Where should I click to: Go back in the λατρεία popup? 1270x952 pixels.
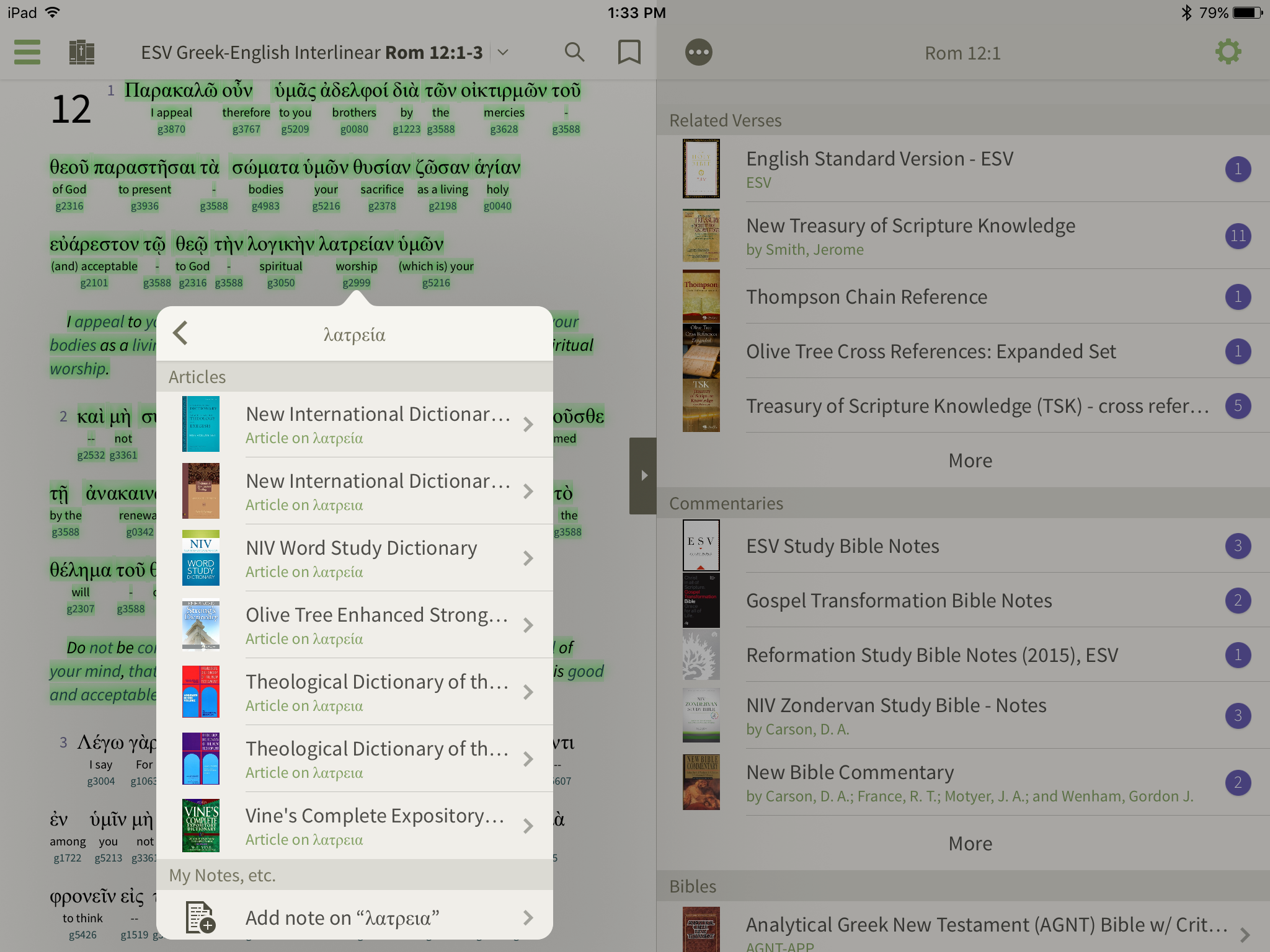pyautogui.click(x=180, y=333)
